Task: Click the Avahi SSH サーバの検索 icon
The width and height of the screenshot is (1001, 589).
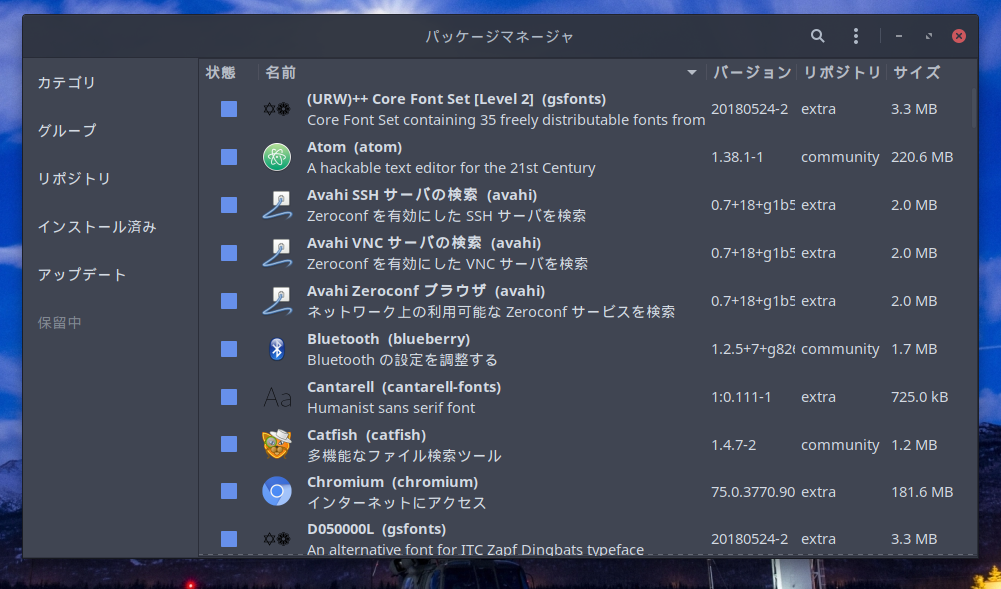Action: [277, 205]
